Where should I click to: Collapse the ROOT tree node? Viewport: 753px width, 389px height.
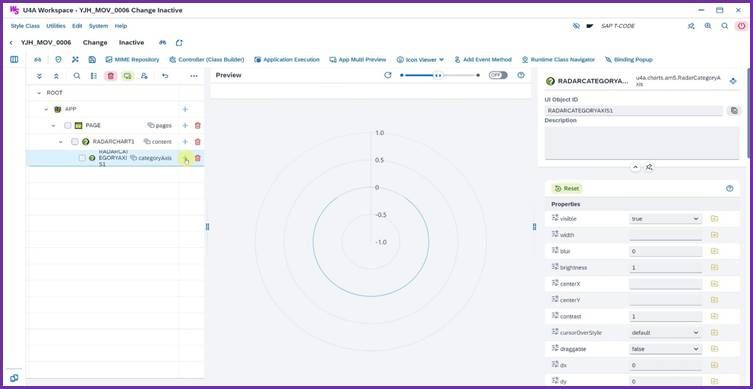click(39, 93)
